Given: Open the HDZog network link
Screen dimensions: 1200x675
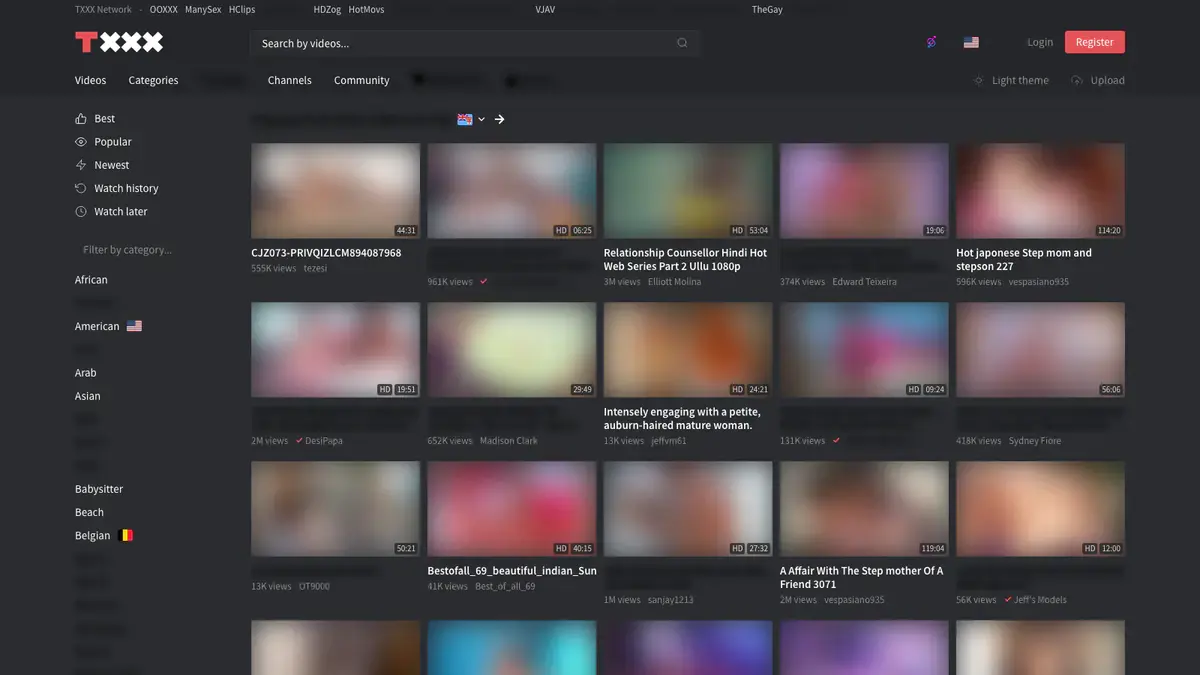Looking at the screenshot, I should click(x=327, y=9).
